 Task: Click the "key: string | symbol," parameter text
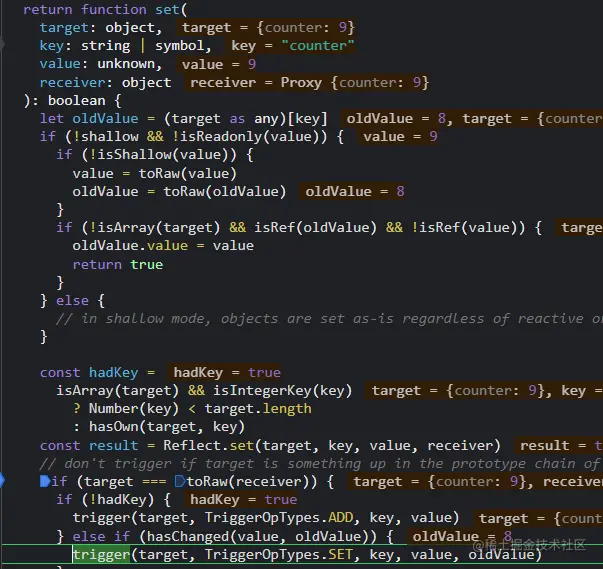(x=125, y=46)
